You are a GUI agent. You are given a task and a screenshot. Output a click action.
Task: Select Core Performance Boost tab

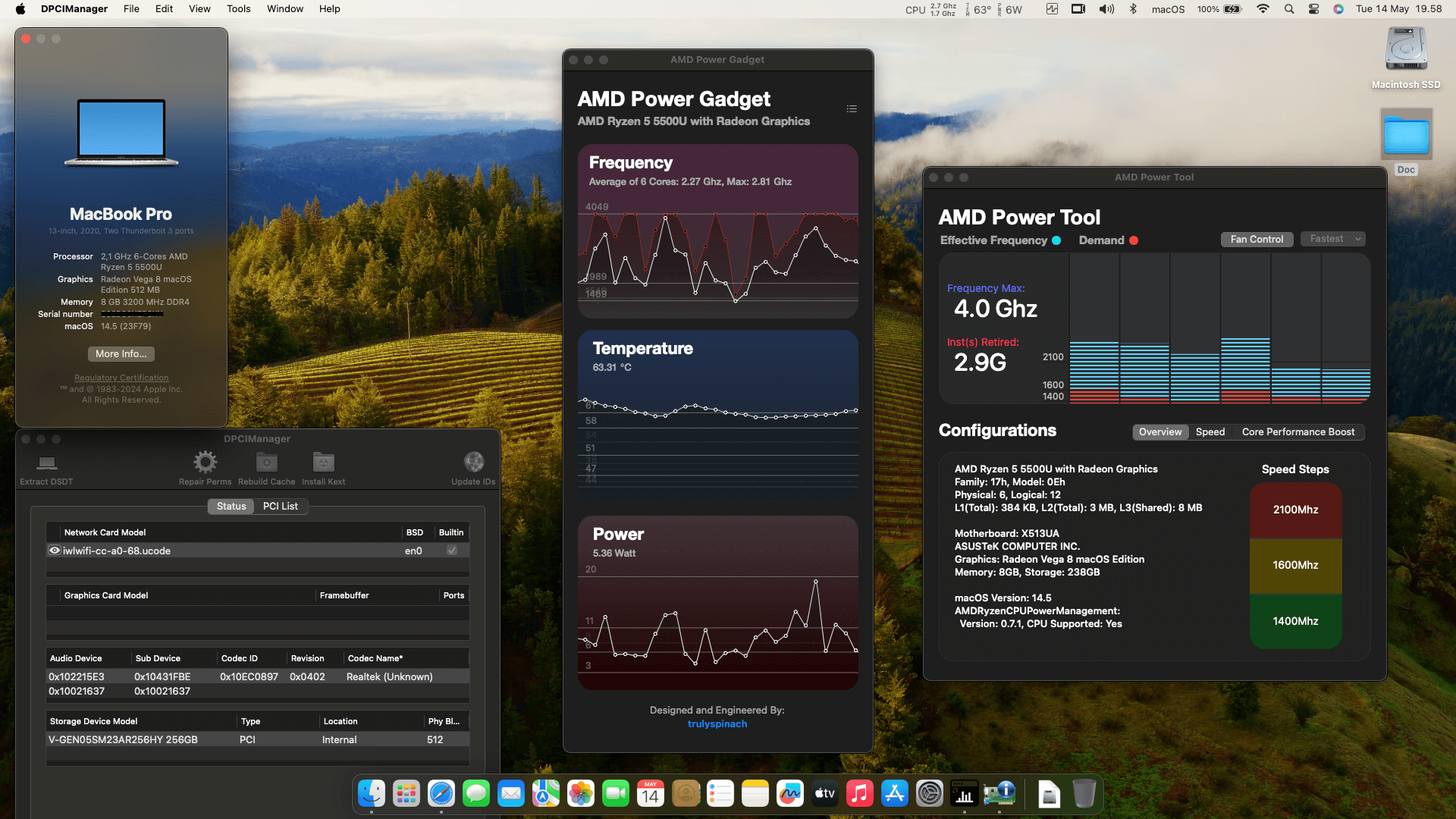click(x=1298, y=431)
